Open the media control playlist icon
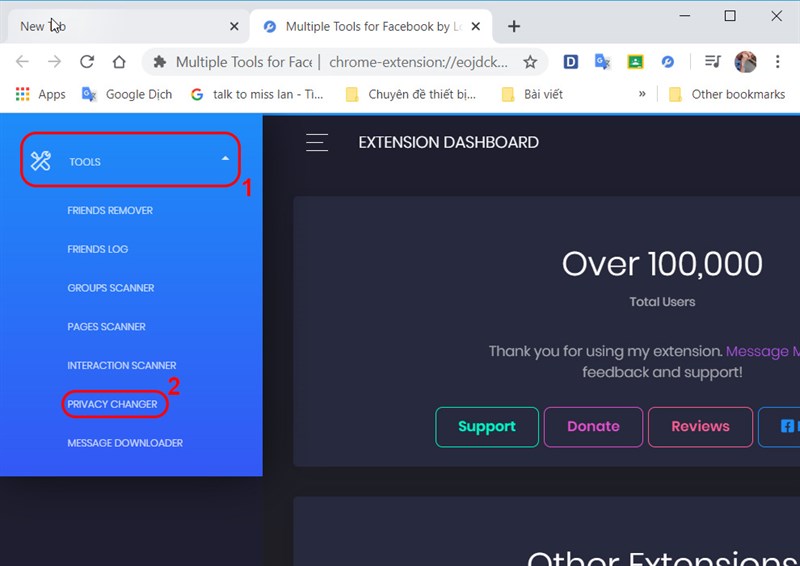This screenshot has width=800, height=566. (x=712, y=62)
